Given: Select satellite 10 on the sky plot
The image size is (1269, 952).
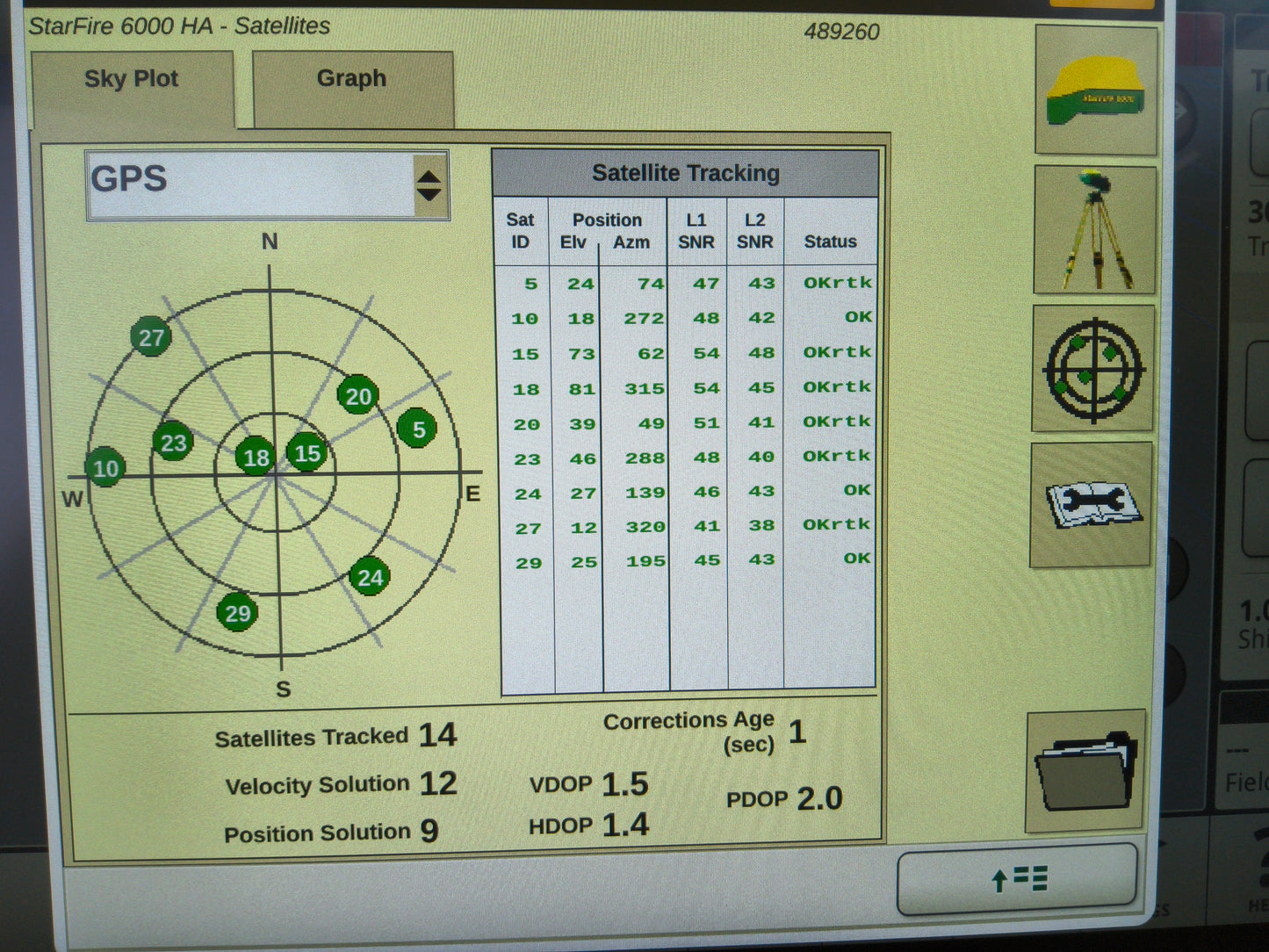Looking at the screenshot, I should pyautogui.click(x=105, y=468).
